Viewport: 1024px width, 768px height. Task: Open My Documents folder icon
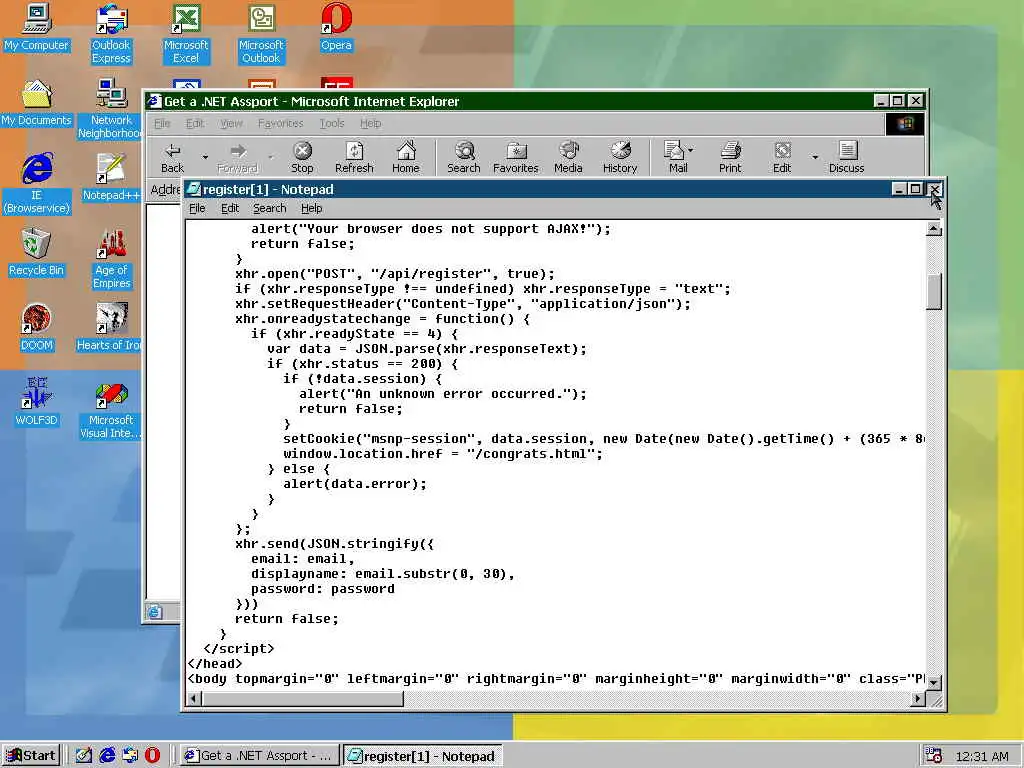[36, 103]
